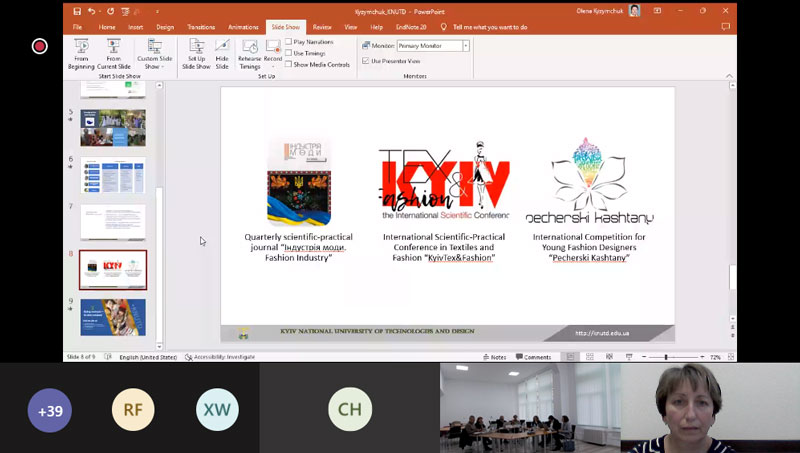The height and width of the screenshot is (453, 800).
Task: Select slide 9 thumbnail
Action: (113, 317)
